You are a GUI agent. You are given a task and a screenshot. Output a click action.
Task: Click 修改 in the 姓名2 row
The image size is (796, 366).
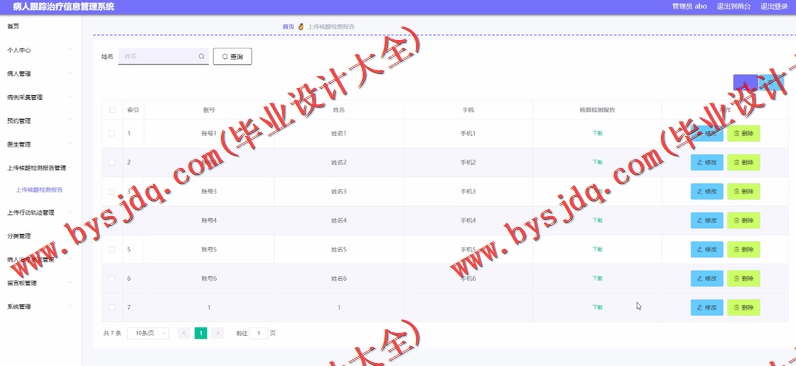(707, 162)
